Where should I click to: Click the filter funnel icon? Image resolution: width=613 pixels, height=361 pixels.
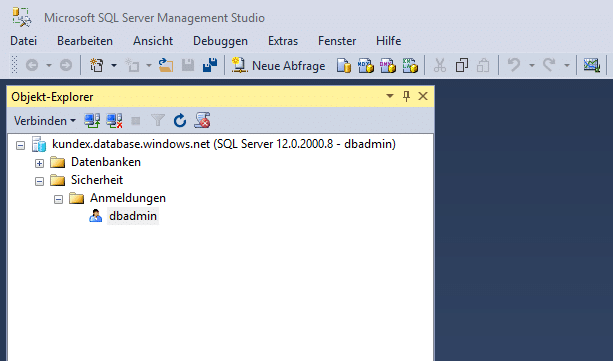158,120
